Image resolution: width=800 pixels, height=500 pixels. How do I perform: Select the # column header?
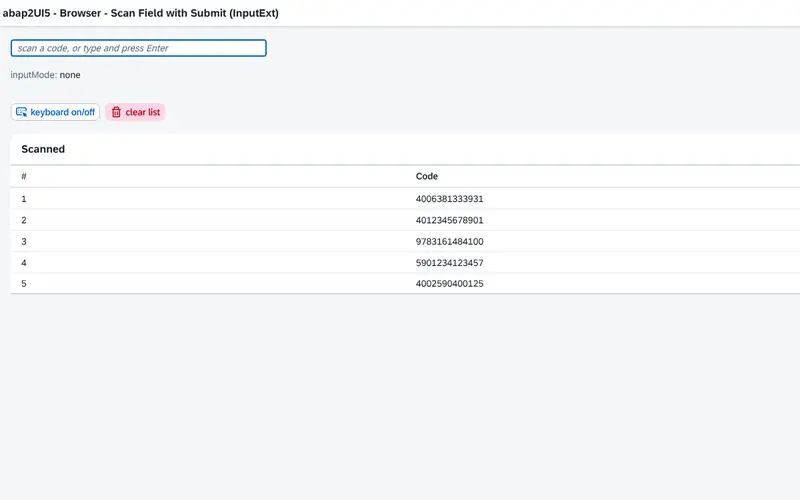pyautogui.click(x=24, y=177)
